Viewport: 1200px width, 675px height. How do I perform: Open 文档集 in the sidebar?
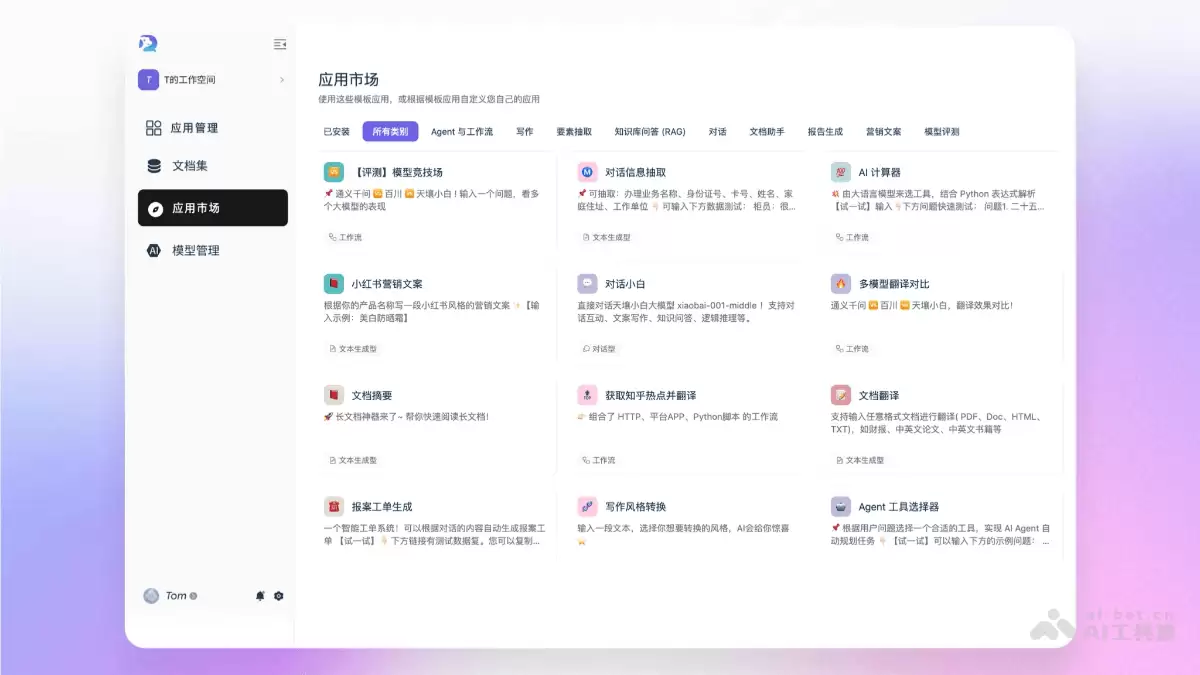pos(213,166)
